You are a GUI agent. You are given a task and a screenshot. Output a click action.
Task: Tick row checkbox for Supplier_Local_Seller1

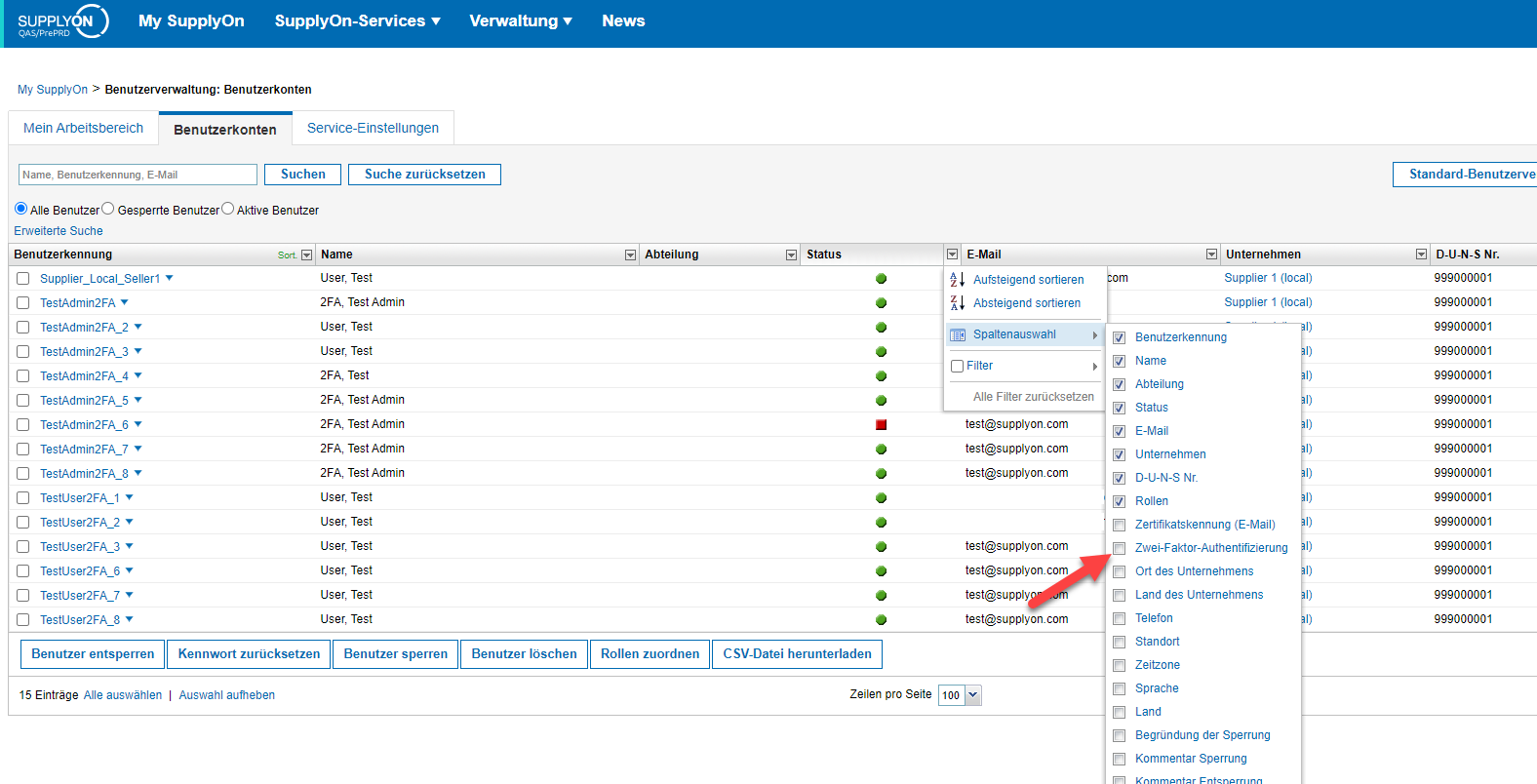tap(23, 279)
